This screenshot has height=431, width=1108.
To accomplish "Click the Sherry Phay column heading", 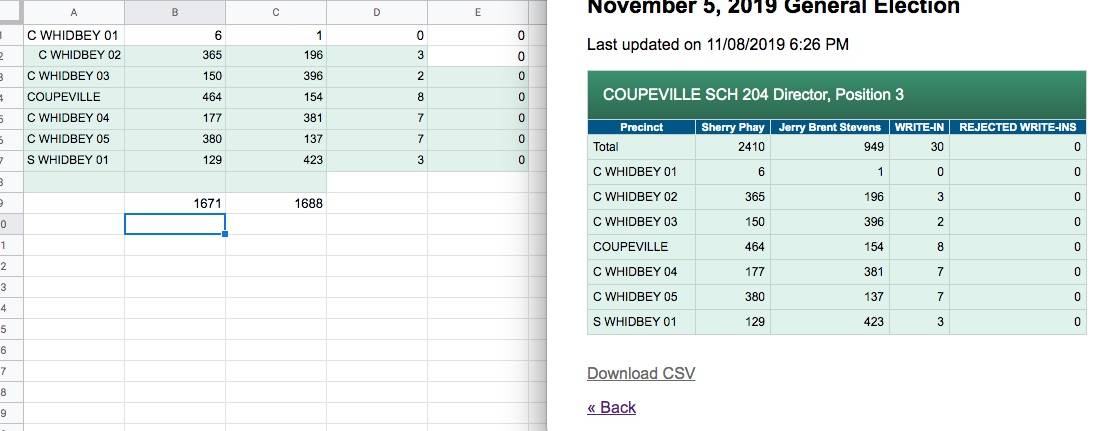I will (732, 127).
